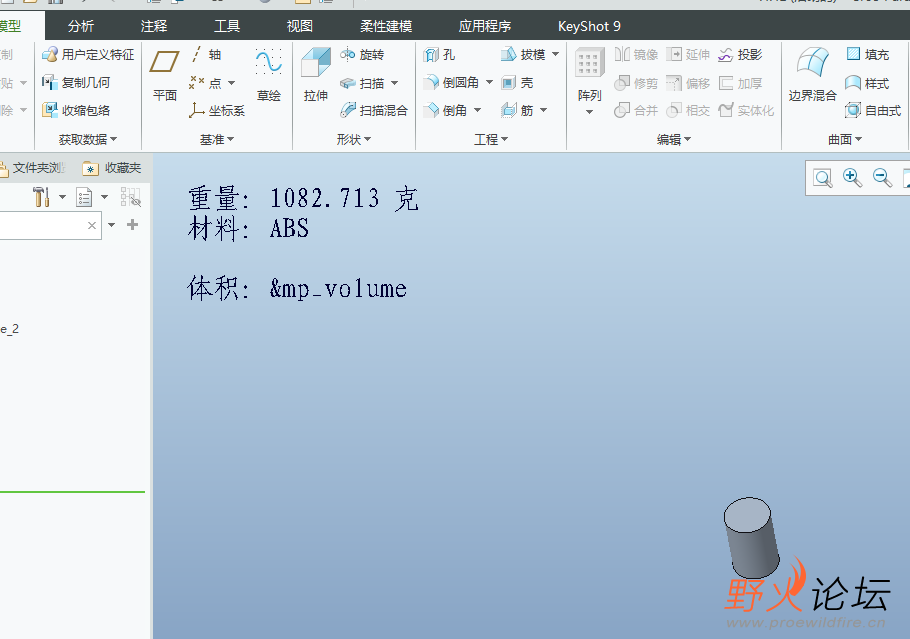Click the 偏移 offset tool
This screenshot has height=639, width=910.
[688, 83]
